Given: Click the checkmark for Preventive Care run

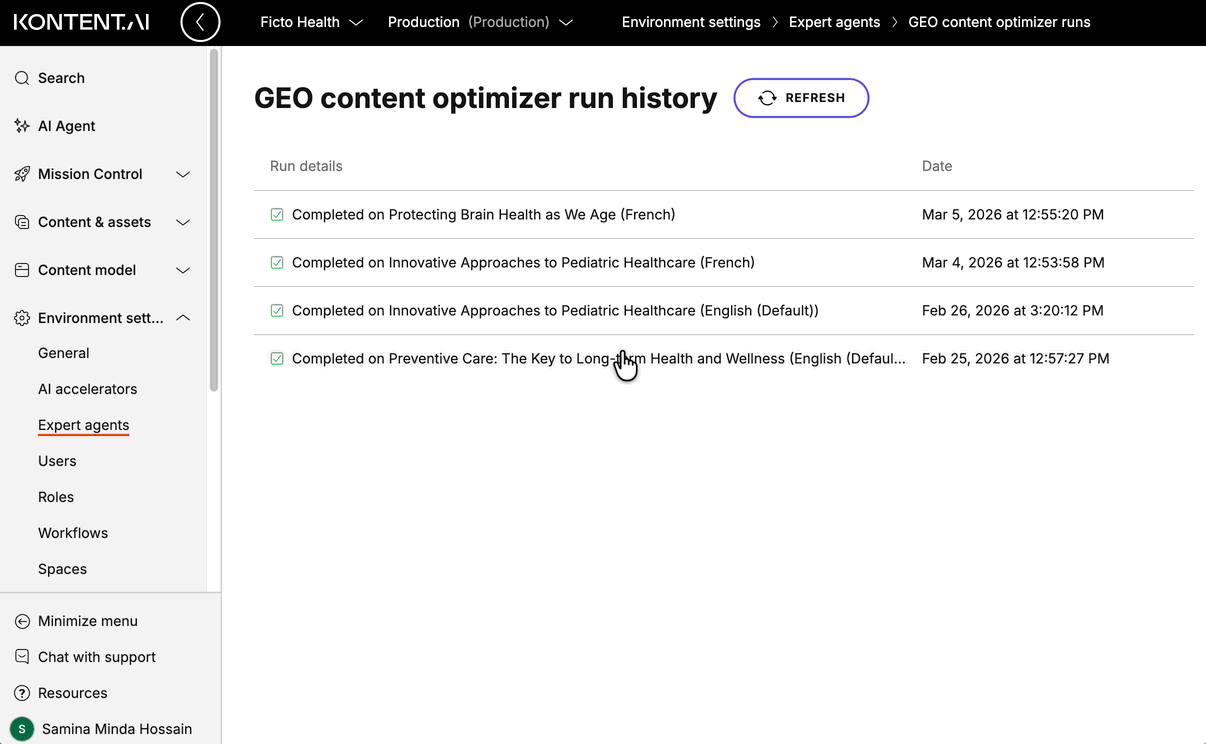Looking at the screenshot, I should [277, 359].
